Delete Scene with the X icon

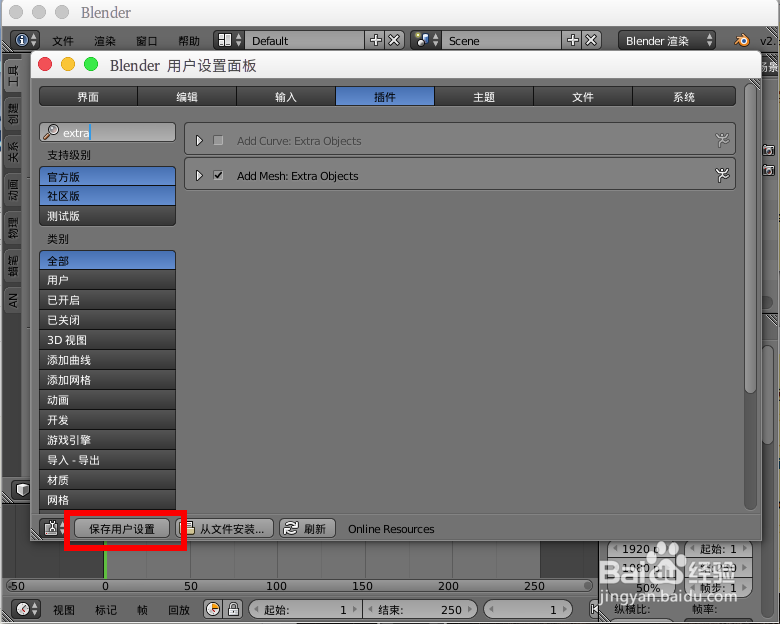[591, 40]
